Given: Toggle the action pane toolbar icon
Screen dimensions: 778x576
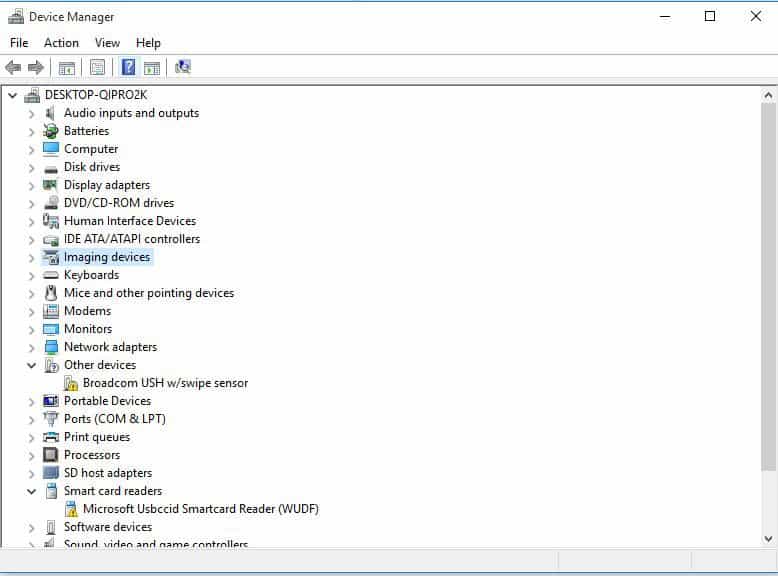Looking at the screenshot, I should pos(152,67).
